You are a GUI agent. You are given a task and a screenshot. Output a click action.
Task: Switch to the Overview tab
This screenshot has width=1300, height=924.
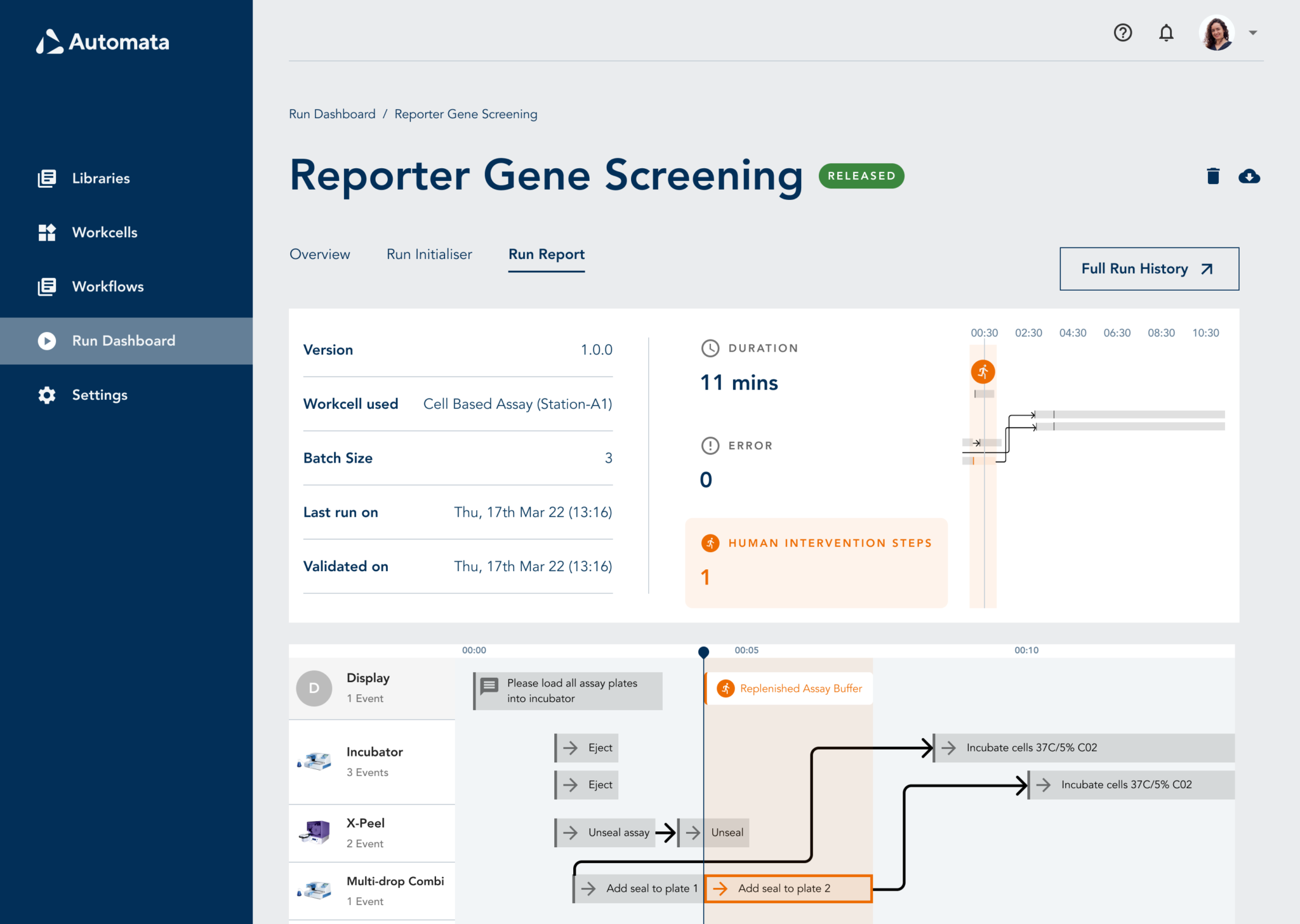pyautogui.click(x=319, y=254)
